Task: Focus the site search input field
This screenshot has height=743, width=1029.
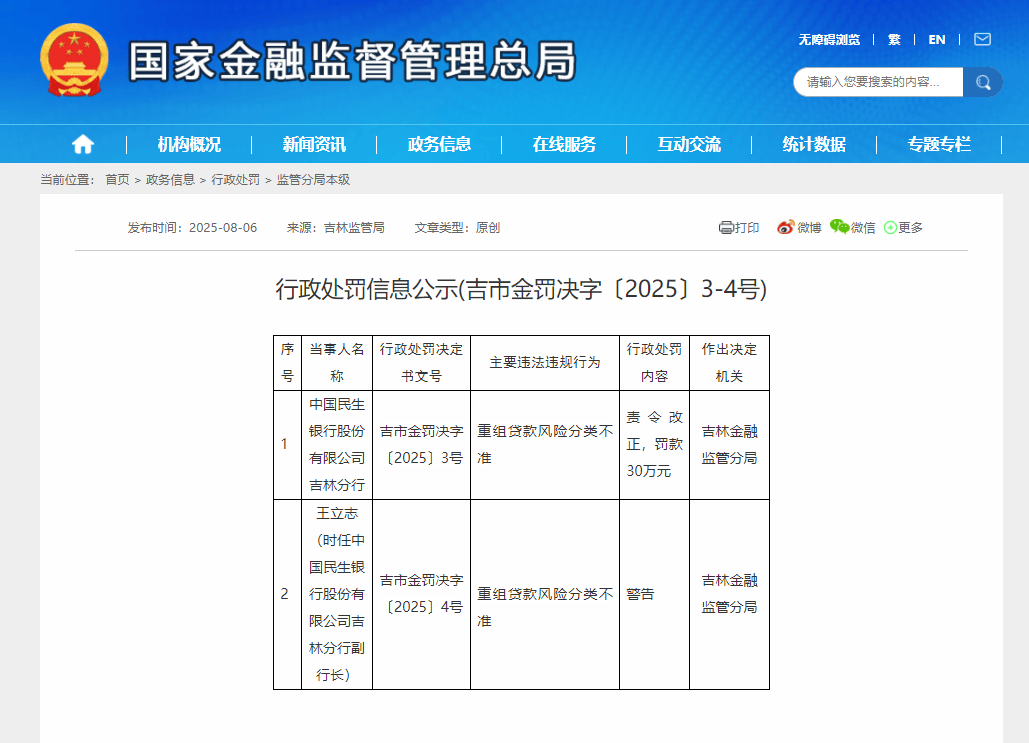Action: point(878,82)
